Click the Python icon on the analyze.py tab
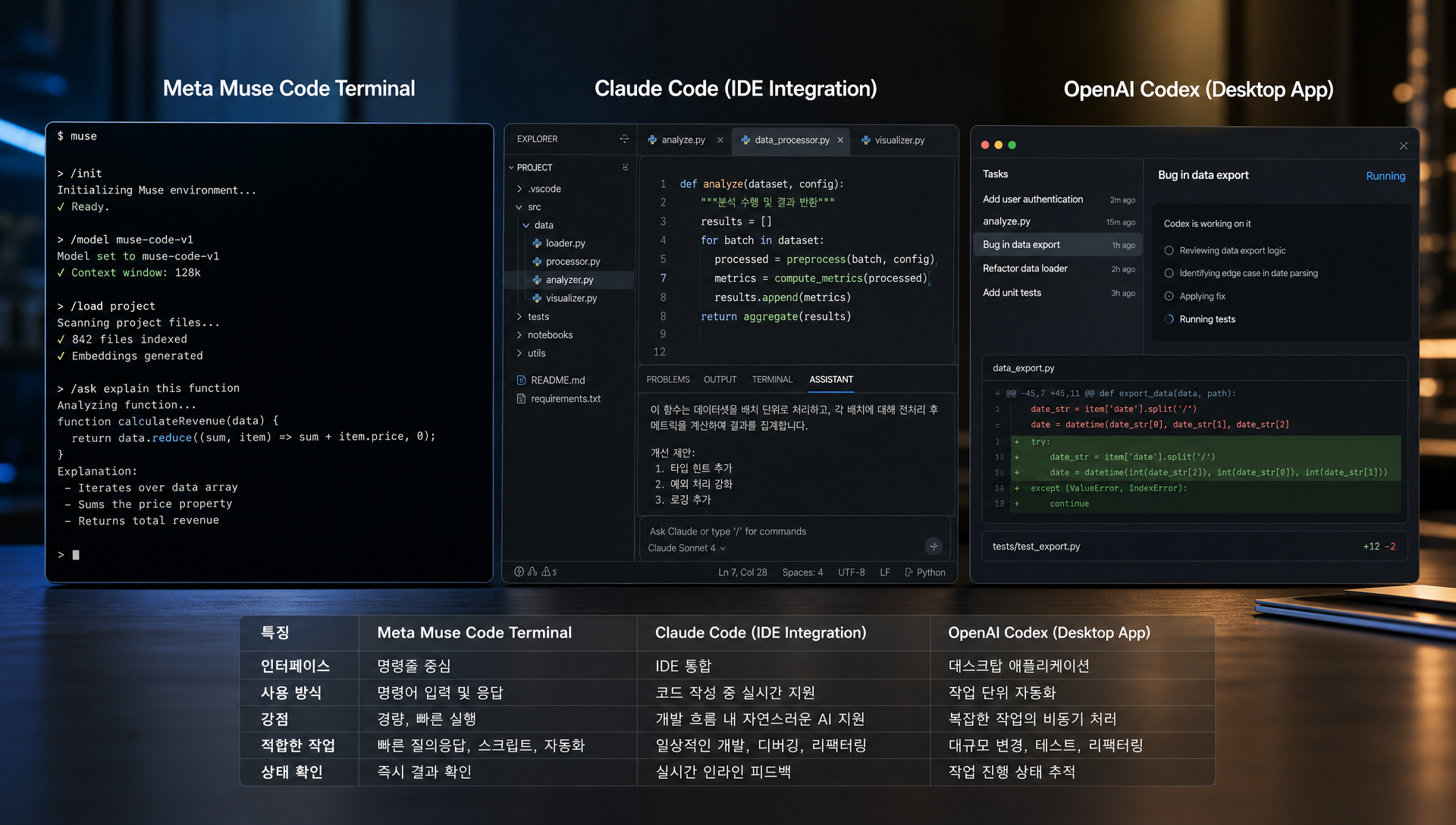The width and height of the screenshot is (1456, 825). (652, 140)
